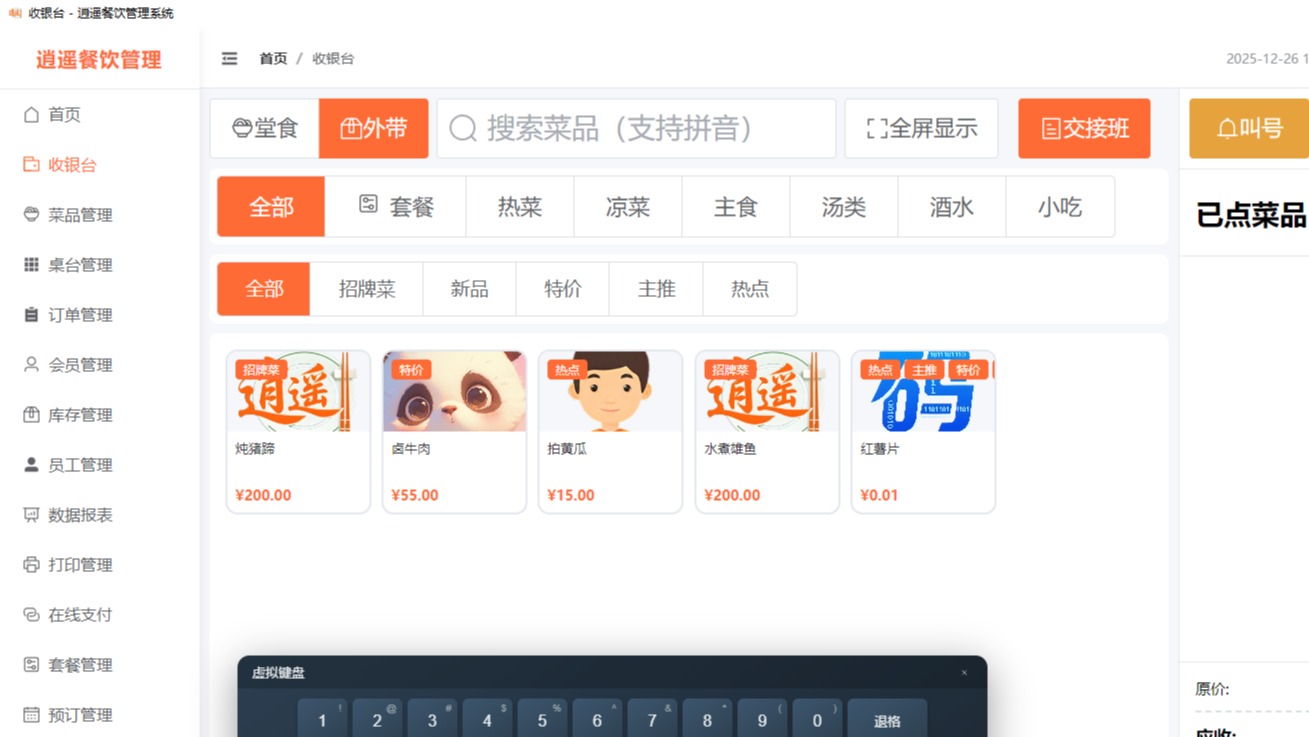Add 水煮雄鱼 dish to order
Viewport: 1309px width, 737px height.
(x=767, y=431)
